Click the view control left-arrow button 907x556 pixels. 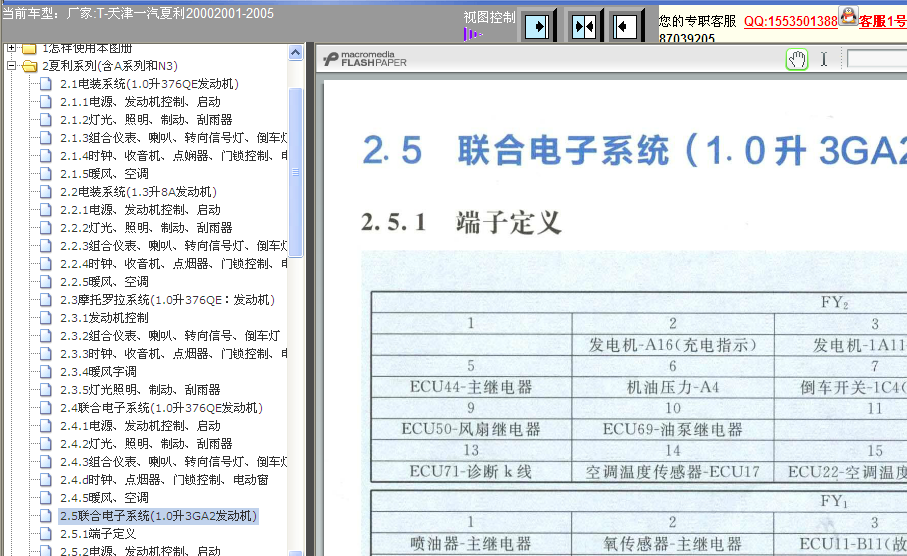[625, 26]
